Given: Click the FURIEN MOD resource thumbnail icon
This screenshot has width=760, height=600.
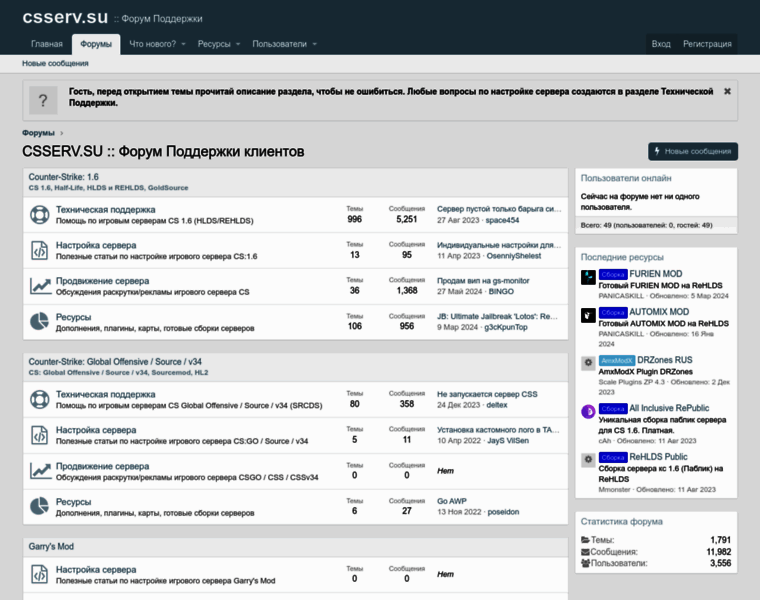Looking at the screenshot, I should coord(589,279).
